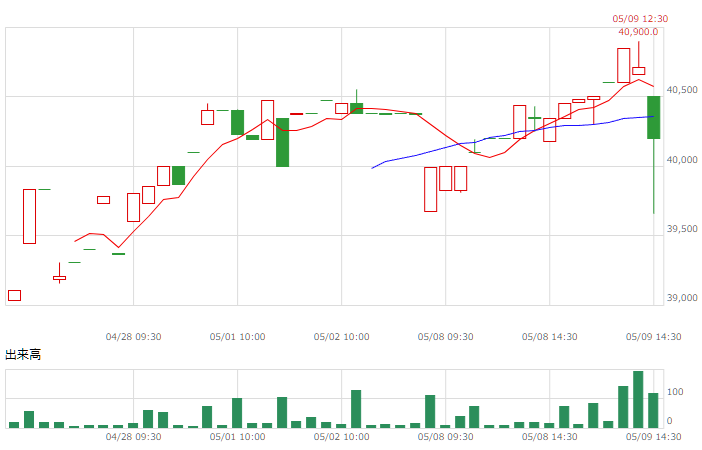Click the blue moving average line start
The image size is (702, 450).
[x=372, y=168]
